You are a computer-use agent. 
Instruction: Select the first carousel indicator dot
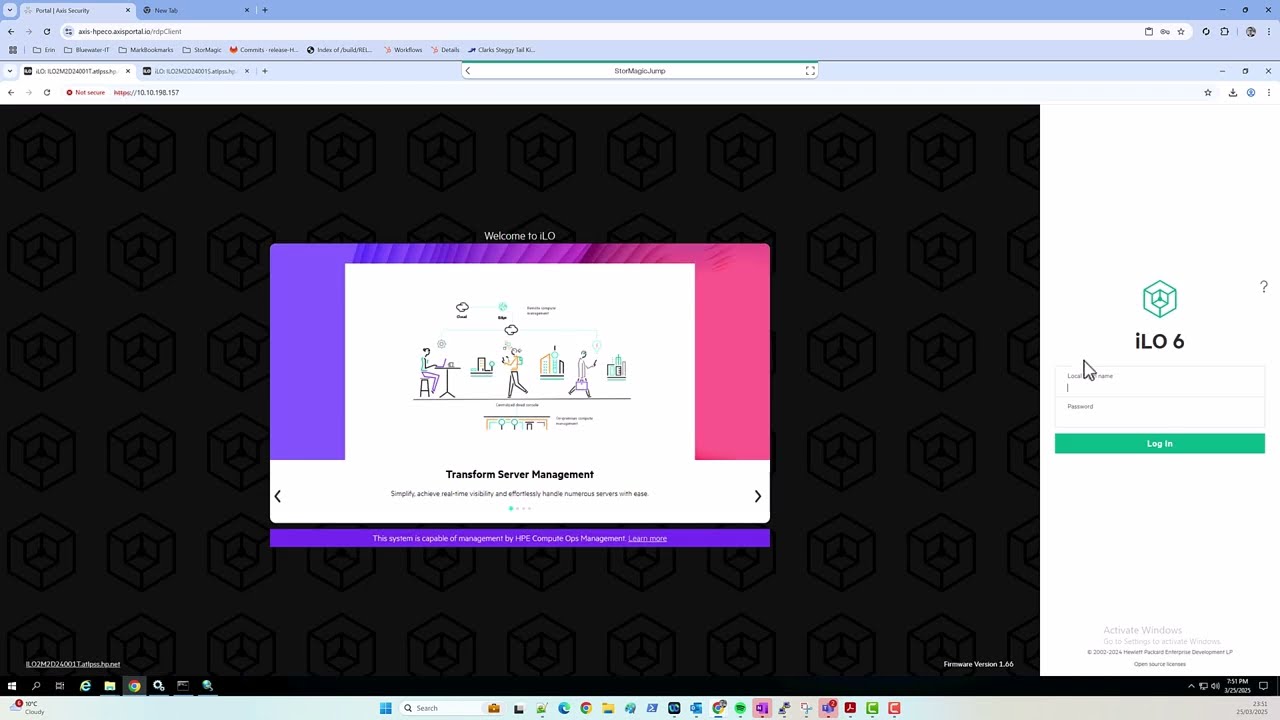click(511, 508)
